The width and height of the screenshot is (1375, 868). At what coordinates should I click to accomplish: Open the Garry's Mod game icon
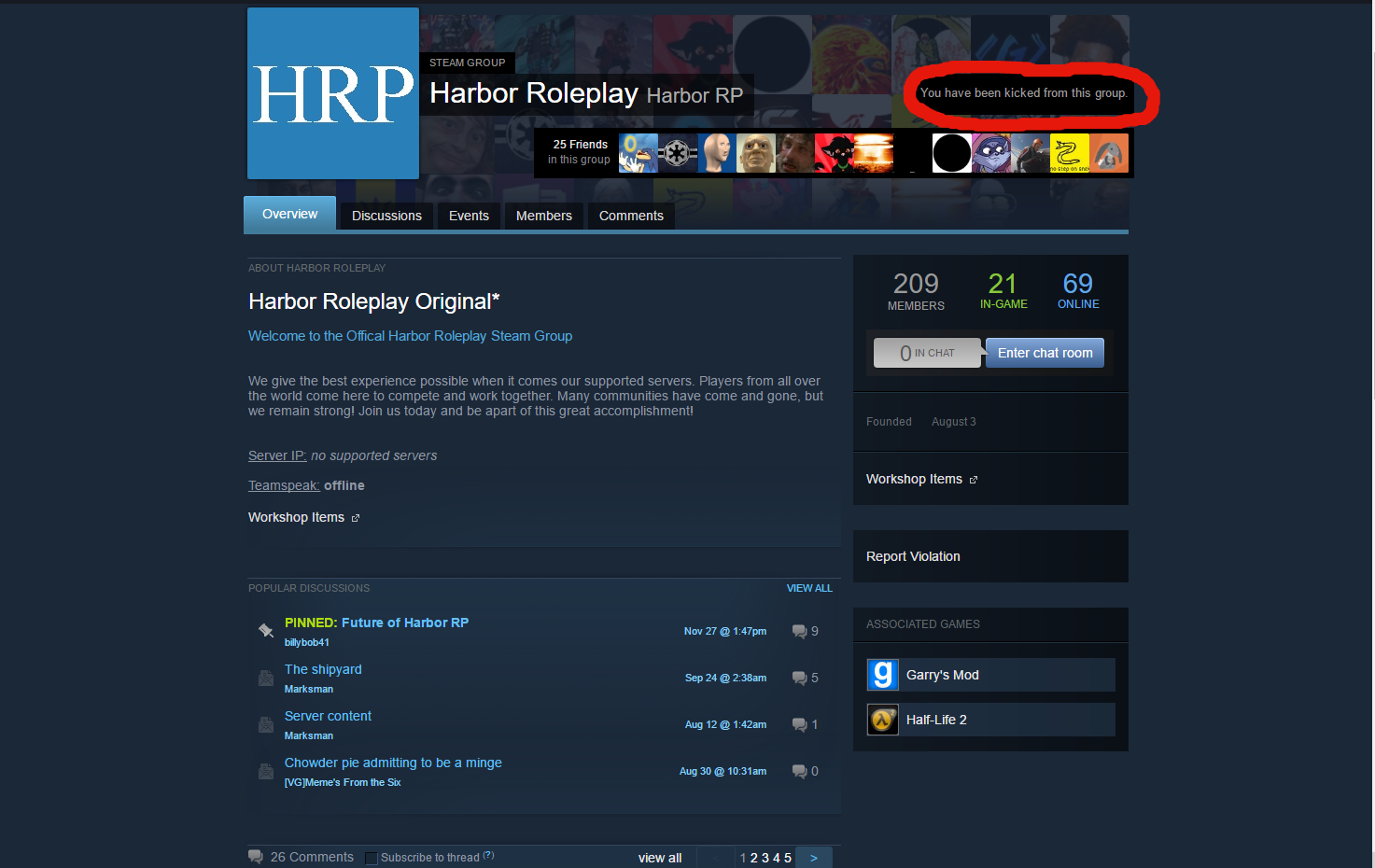coord(883,675)
